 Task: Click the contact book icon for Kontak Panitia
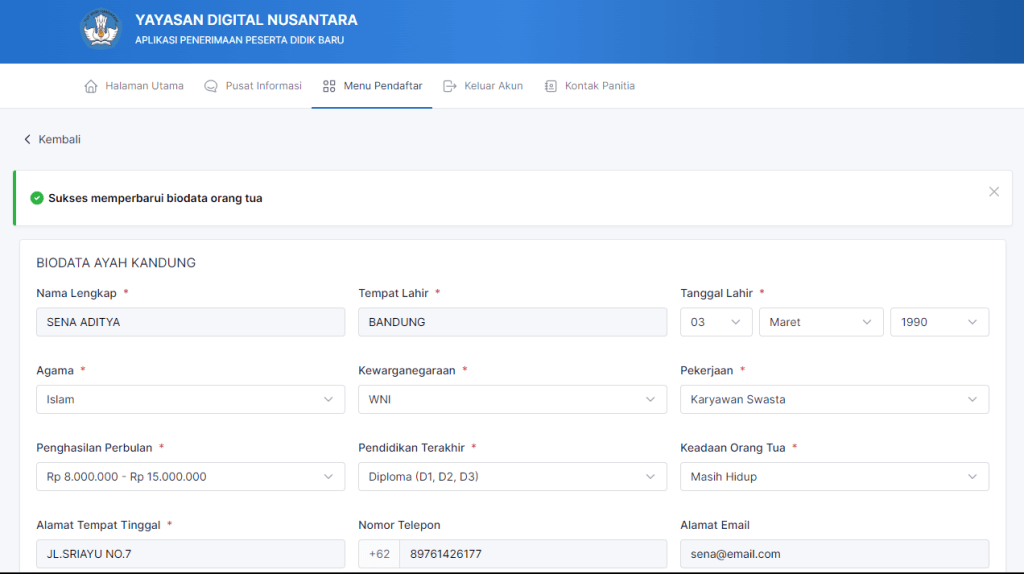point(550,86)
